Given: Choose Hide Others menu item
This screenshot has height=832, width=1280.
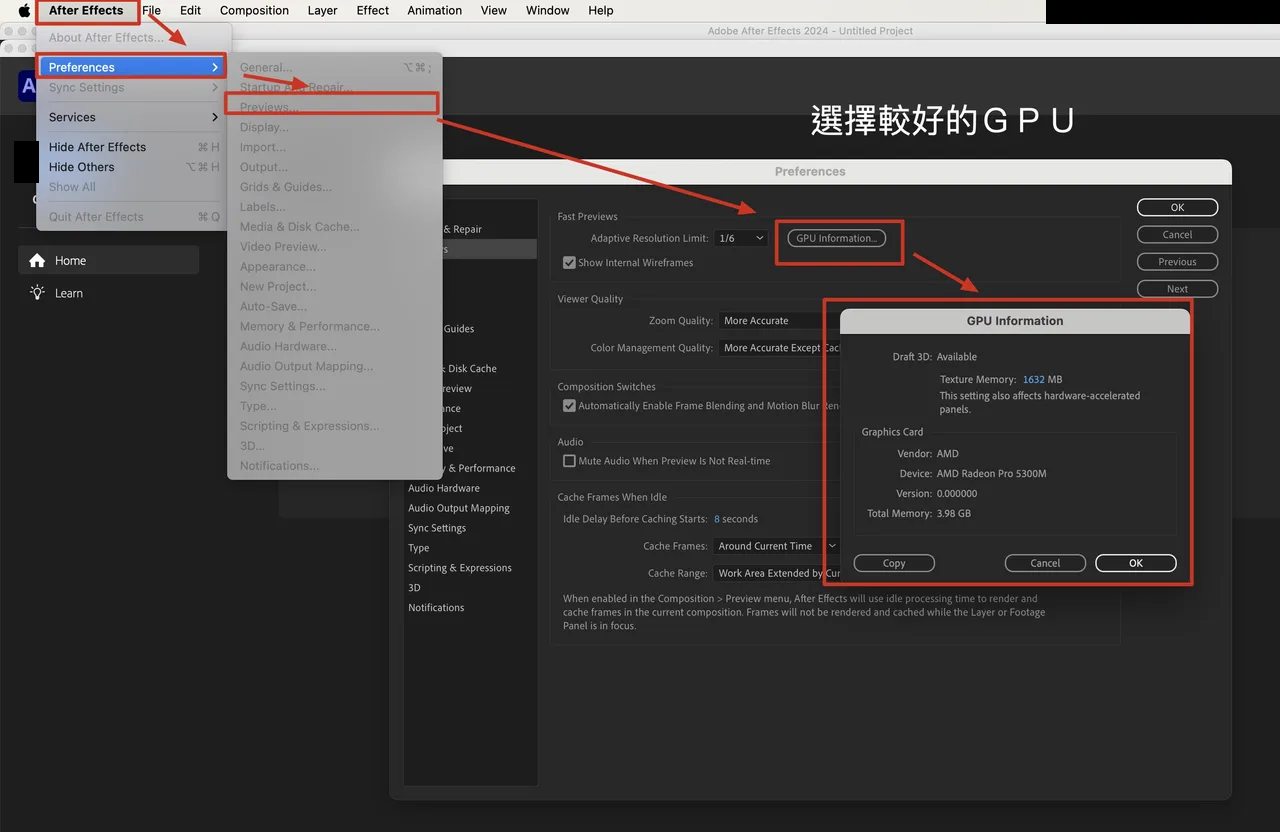Looking at the screenshot, I should (134, 167).
